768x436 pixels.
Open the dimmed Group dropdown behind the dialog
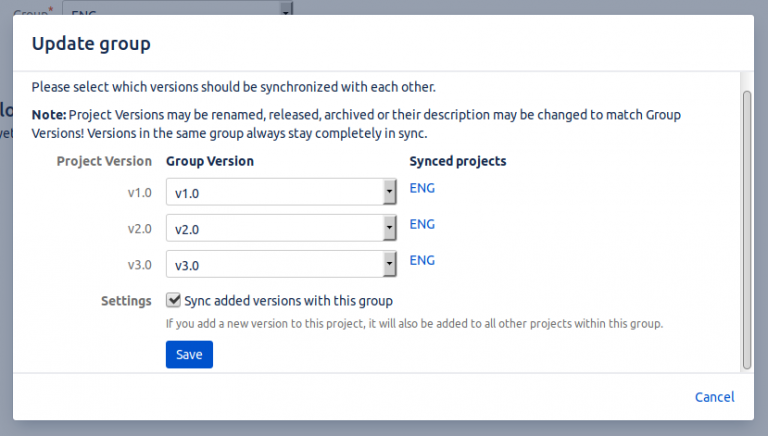177,9
